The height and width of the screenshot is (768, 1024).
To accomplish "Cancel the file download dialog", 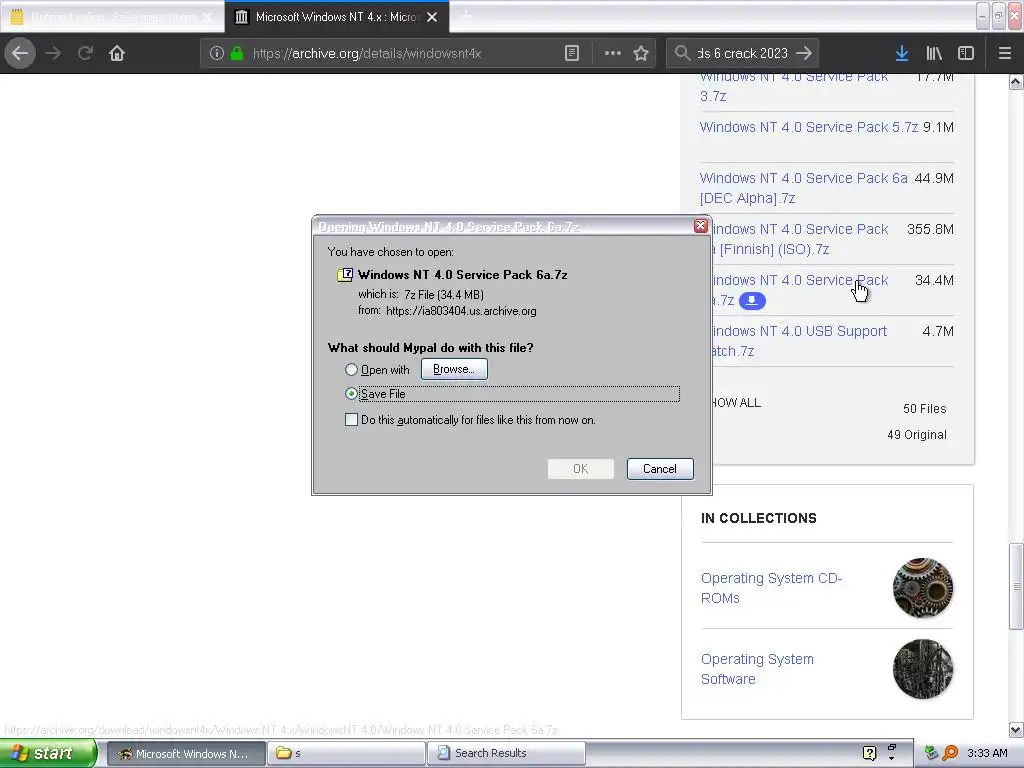I will pos(660,469).
